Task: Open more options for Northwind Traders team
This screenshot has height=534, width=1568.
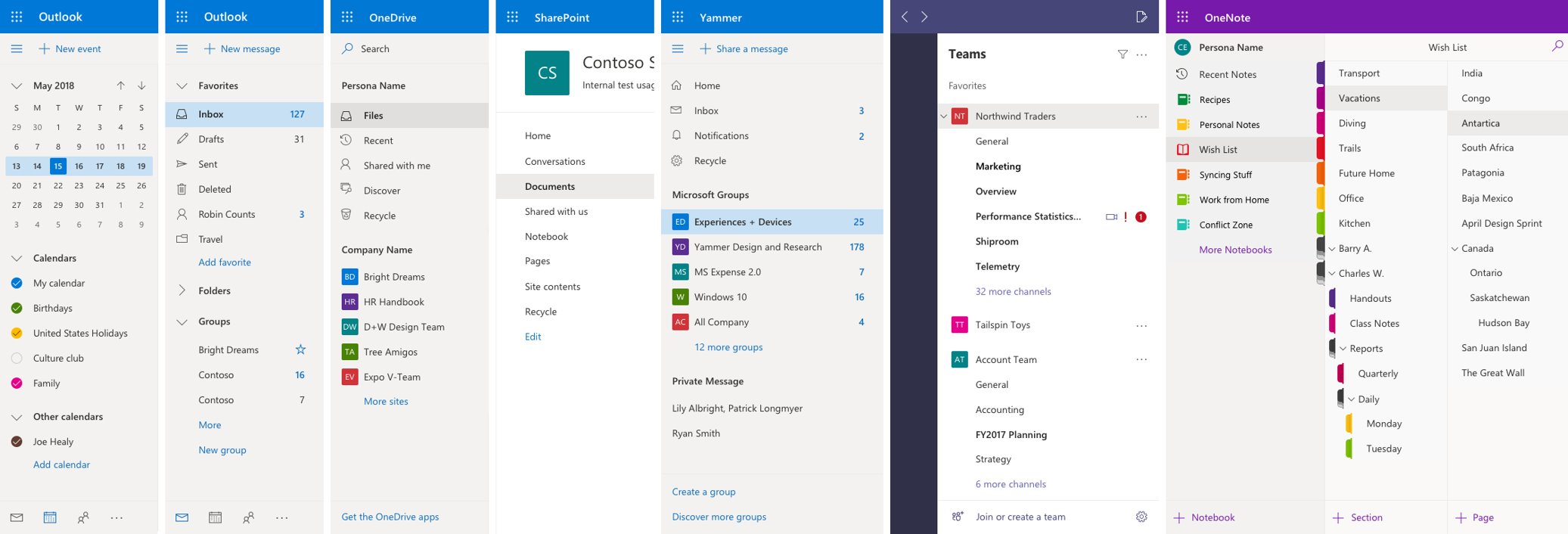Action: coord(1141,116)
